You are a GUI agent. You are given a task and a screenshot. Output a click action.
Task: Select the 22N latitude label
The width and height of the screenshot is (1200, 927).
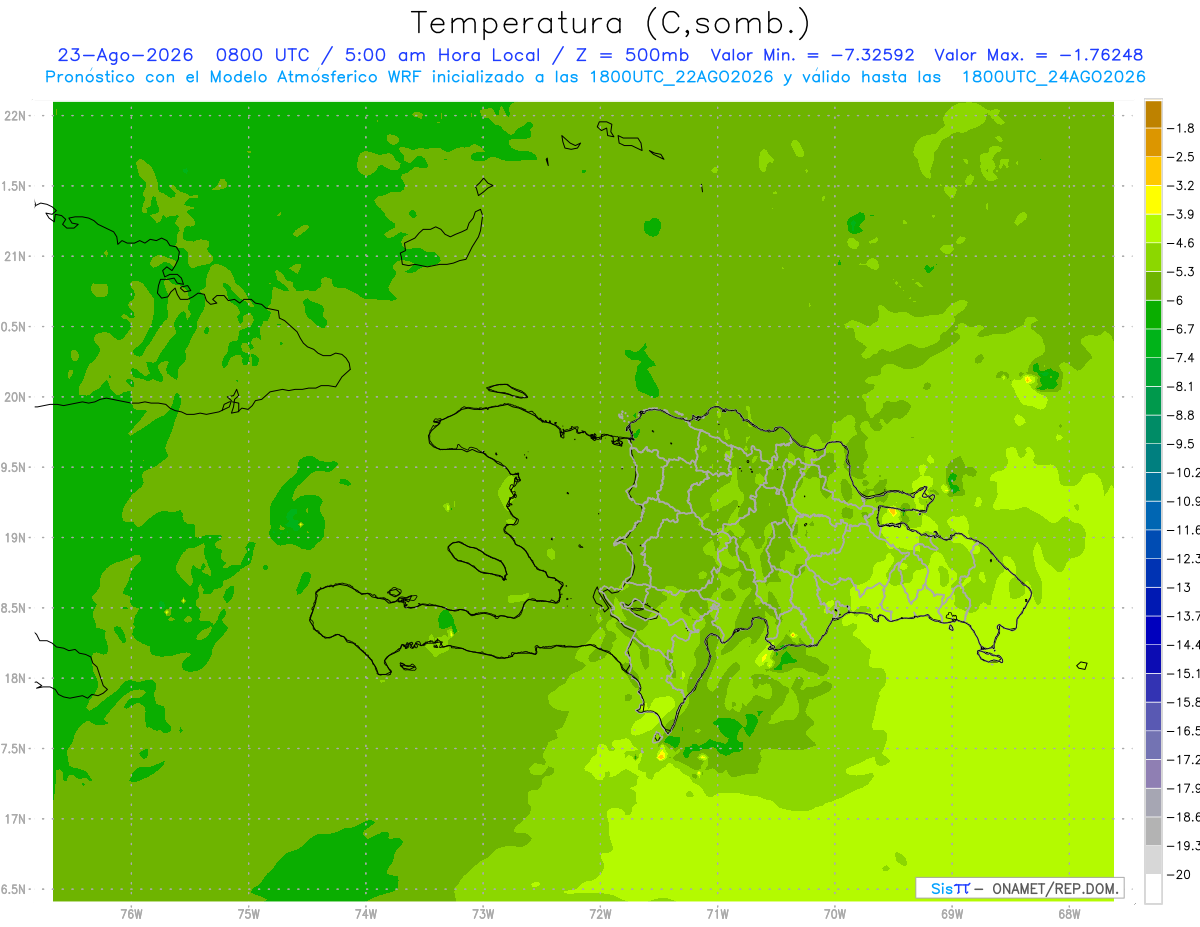point(16,116)
